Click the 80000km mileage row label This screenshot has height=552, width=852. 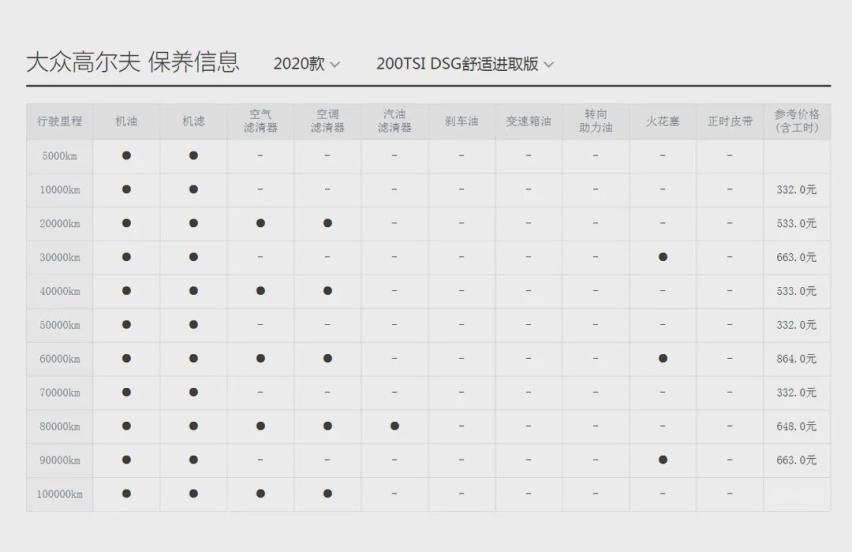point(60,426)
